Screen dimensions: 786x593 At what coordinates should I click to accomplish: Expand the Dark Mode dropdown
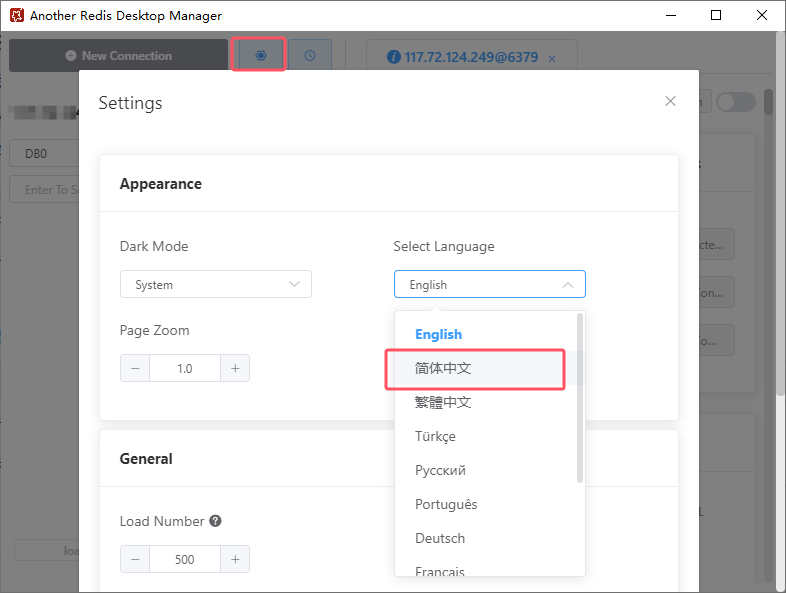click(215, 284)
